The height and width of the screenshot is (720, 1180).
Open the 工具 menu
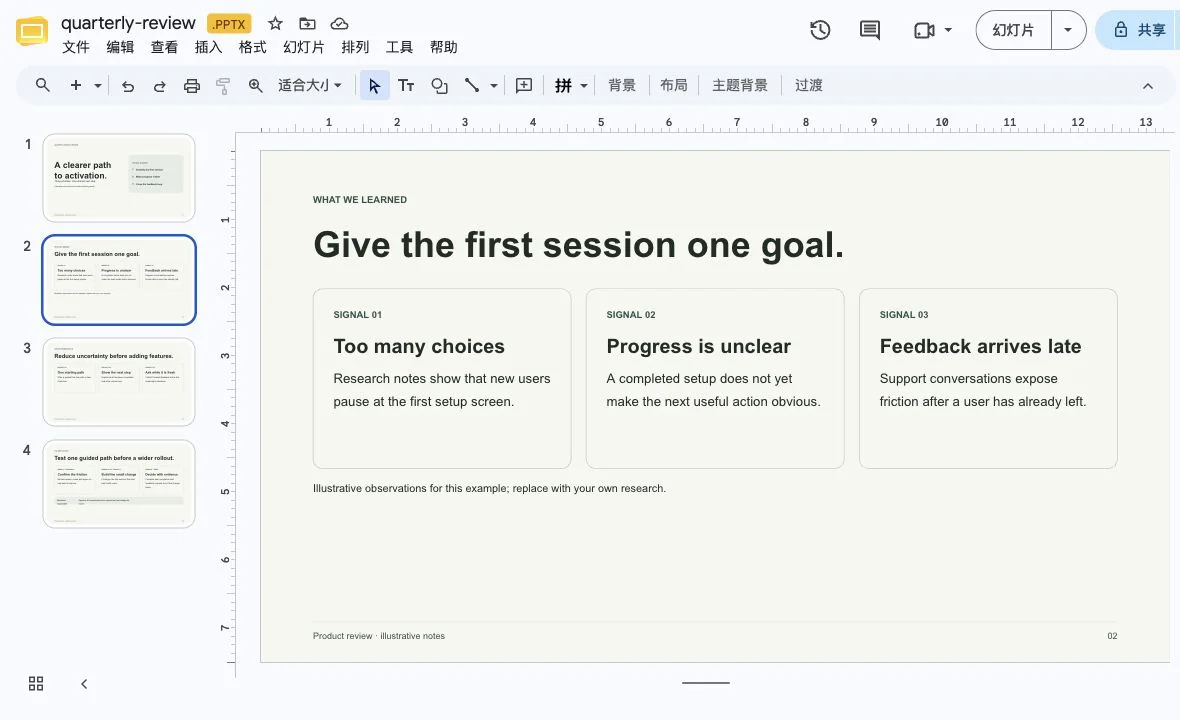coord(400,47)
